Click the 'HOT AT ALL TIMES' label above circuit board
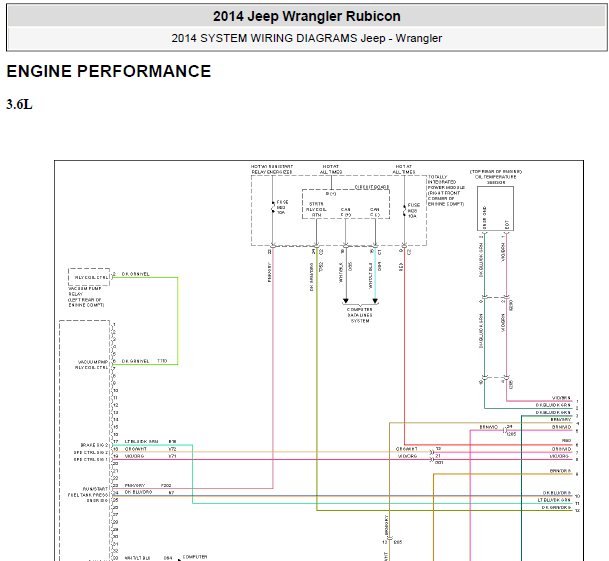 tap(331, 169)
